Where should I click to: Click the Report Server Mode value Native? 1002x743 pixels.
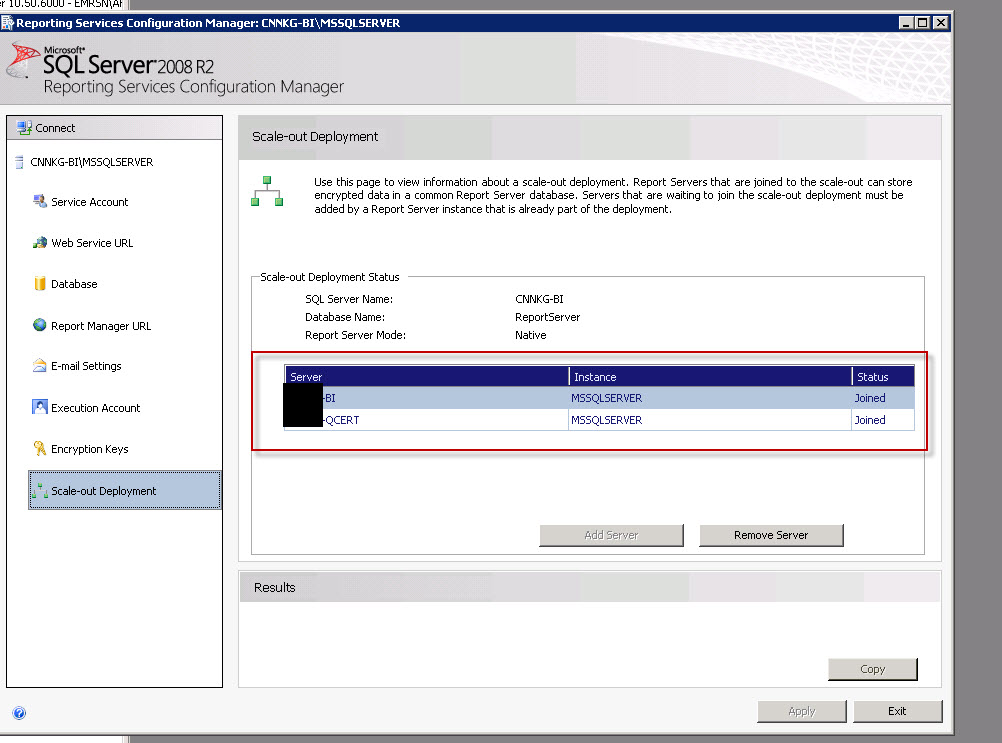pyautogui.click(x=530, y=335)
